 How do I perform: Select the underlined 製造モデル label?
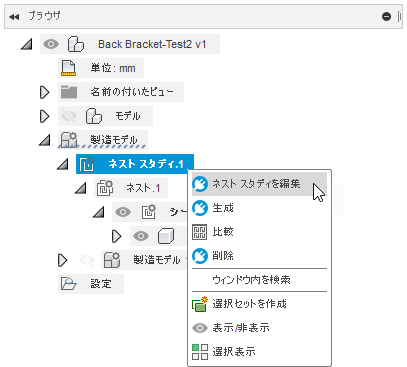point(114,140)
